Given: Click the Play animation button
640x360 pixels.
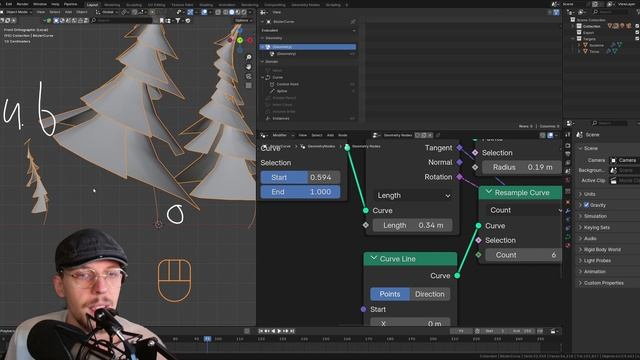Looking at the screenshot, I should (279, 331).
